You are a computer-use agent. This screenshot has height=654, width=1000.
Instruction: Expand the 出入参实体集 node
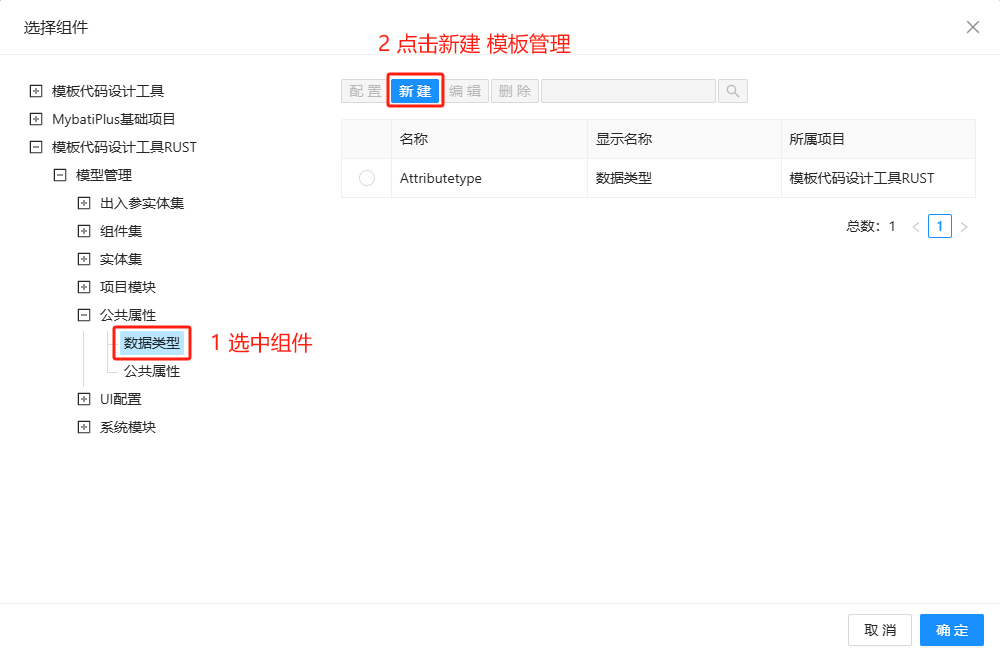point(84,203)
